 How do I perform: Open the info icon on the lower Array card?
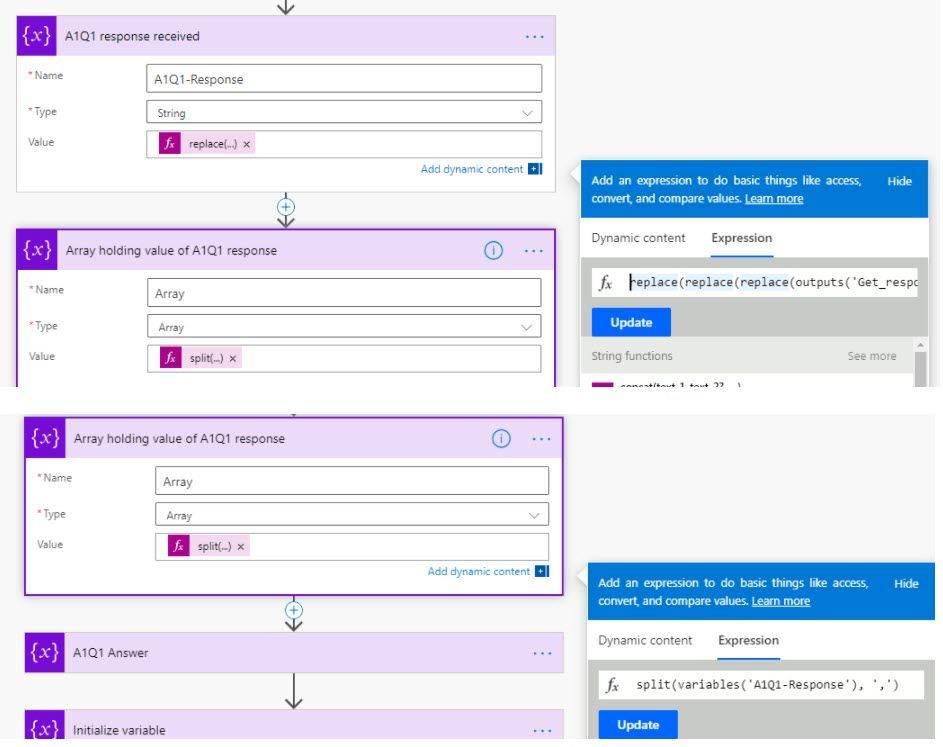(501, 438)
